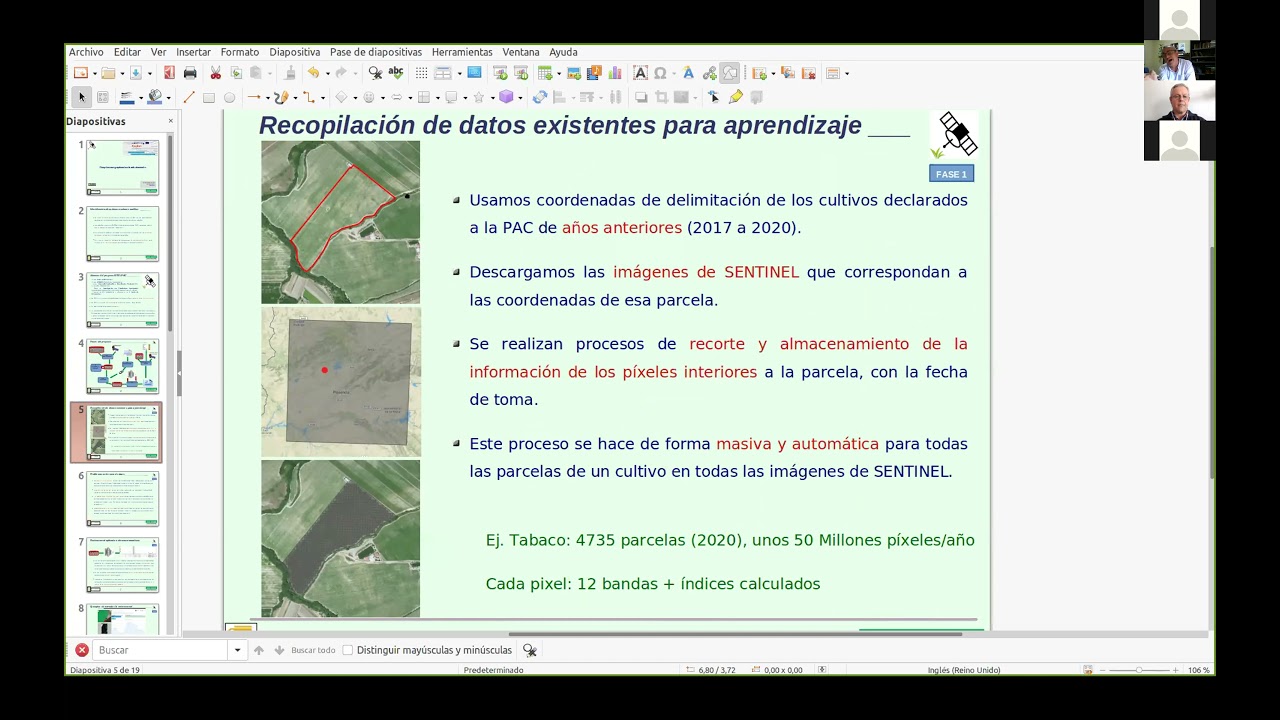Click the 106 % zoom level
Screen dimensions: 1280x720
point(1198,670)
